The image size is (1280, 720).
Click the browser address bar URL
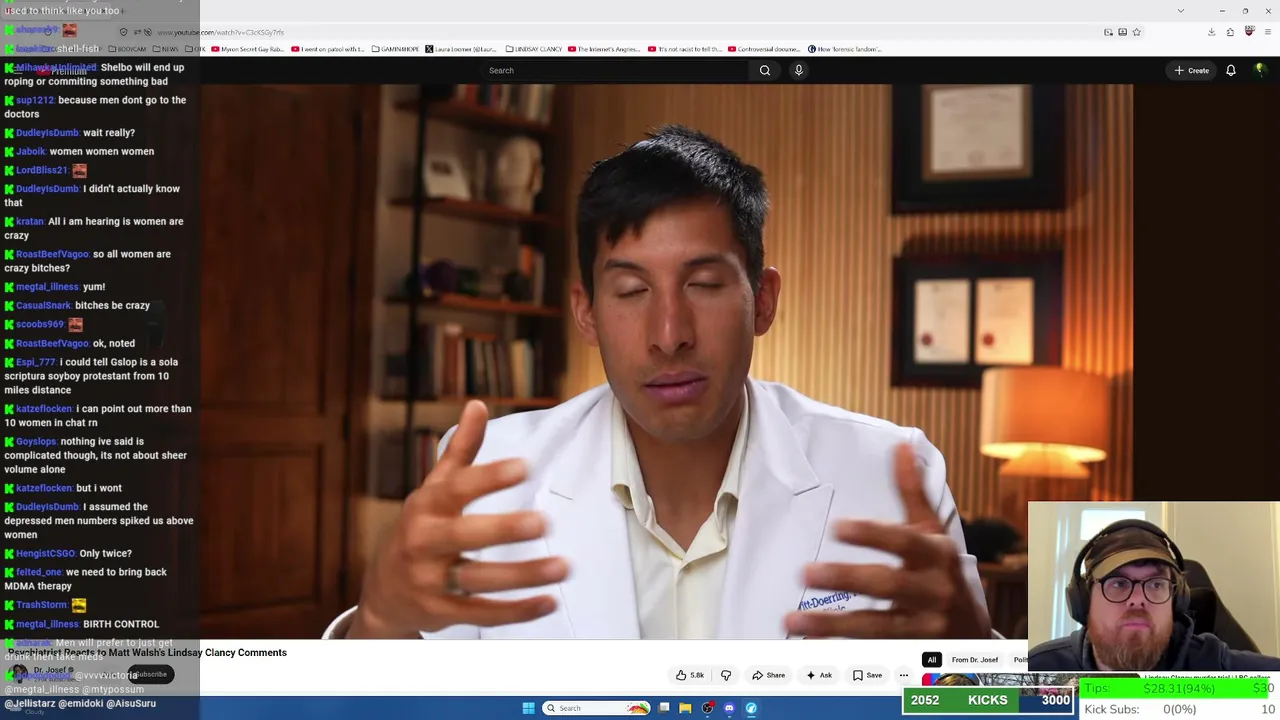(220, 32)
